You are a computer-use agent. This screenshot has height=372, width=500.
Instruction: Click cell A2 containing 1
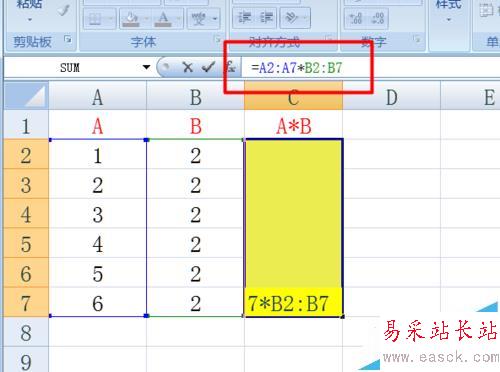click(x=98, y=154)
